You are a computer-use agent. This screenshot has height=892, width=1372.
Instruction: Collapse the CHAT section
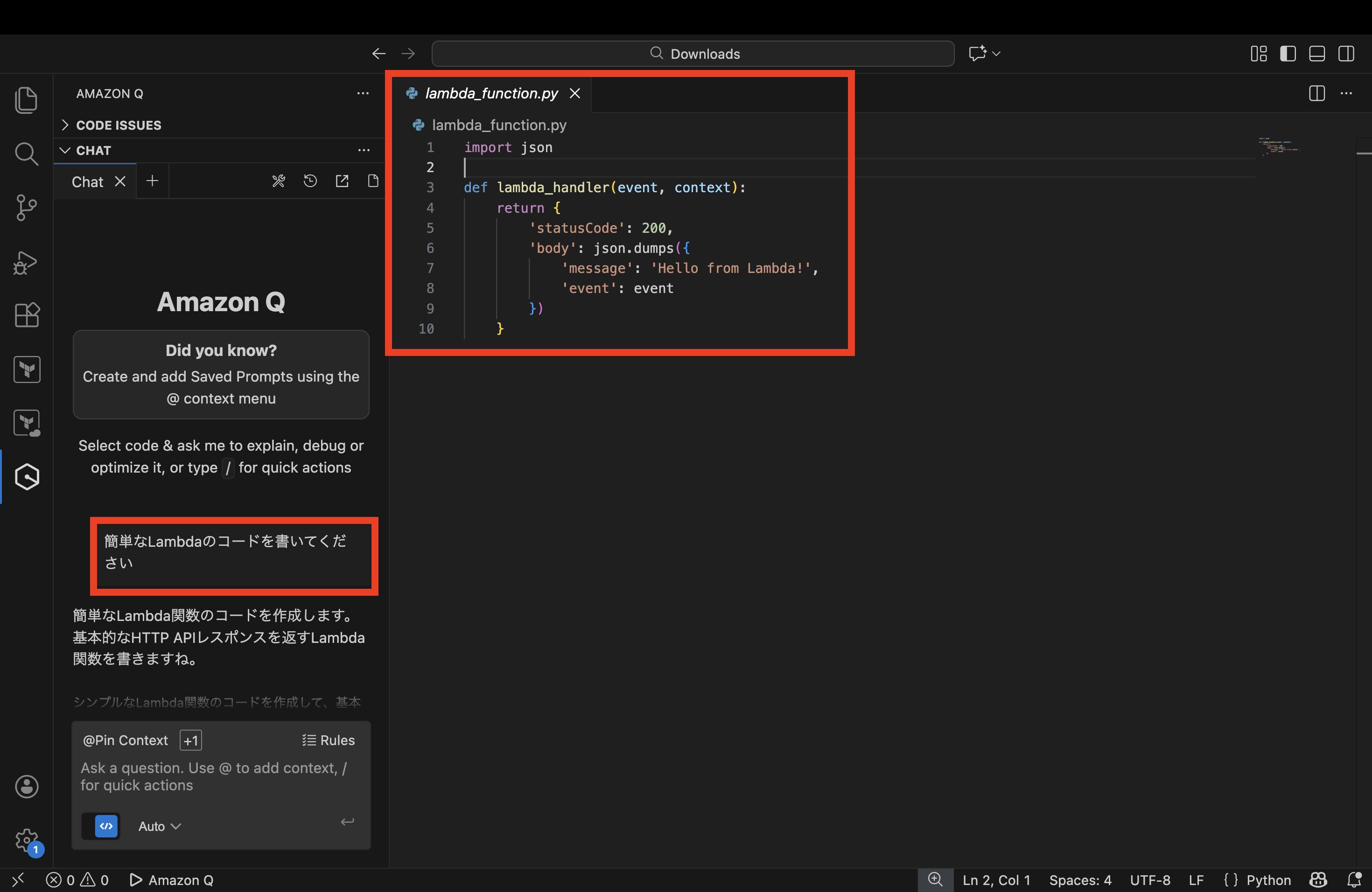pos(93,150)
